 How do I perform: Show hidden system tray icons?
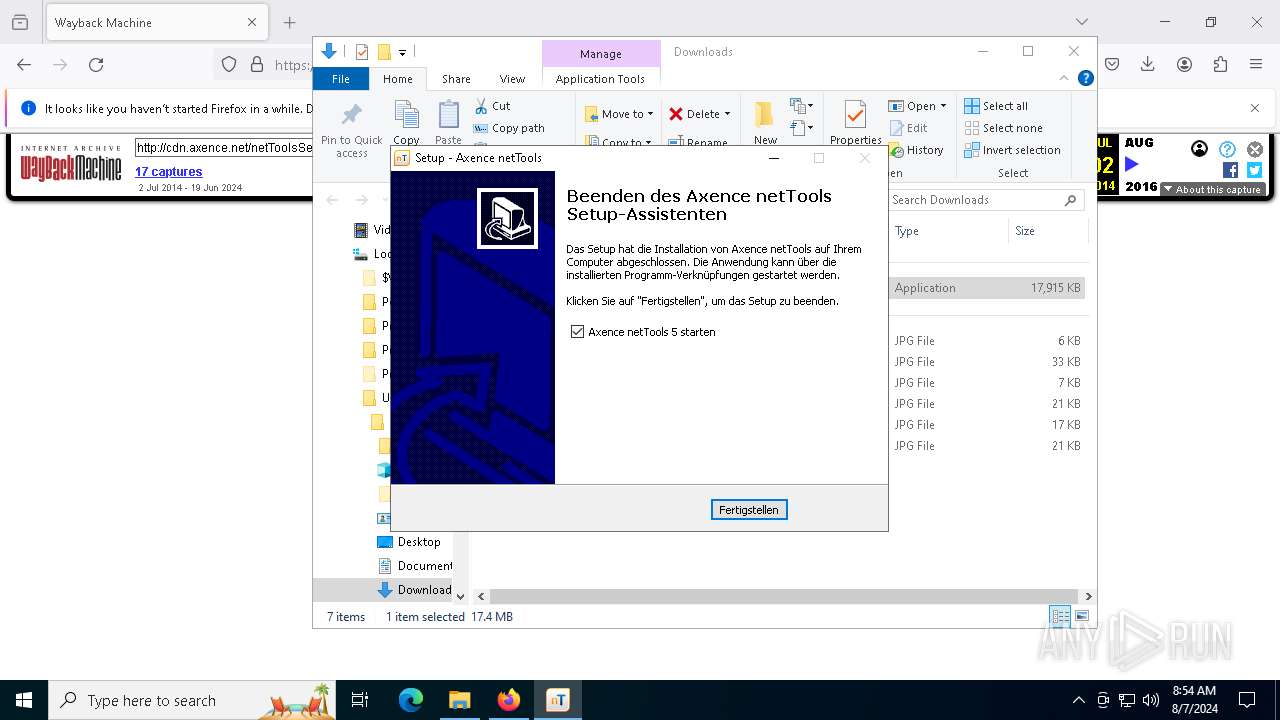click(1078, 700)
